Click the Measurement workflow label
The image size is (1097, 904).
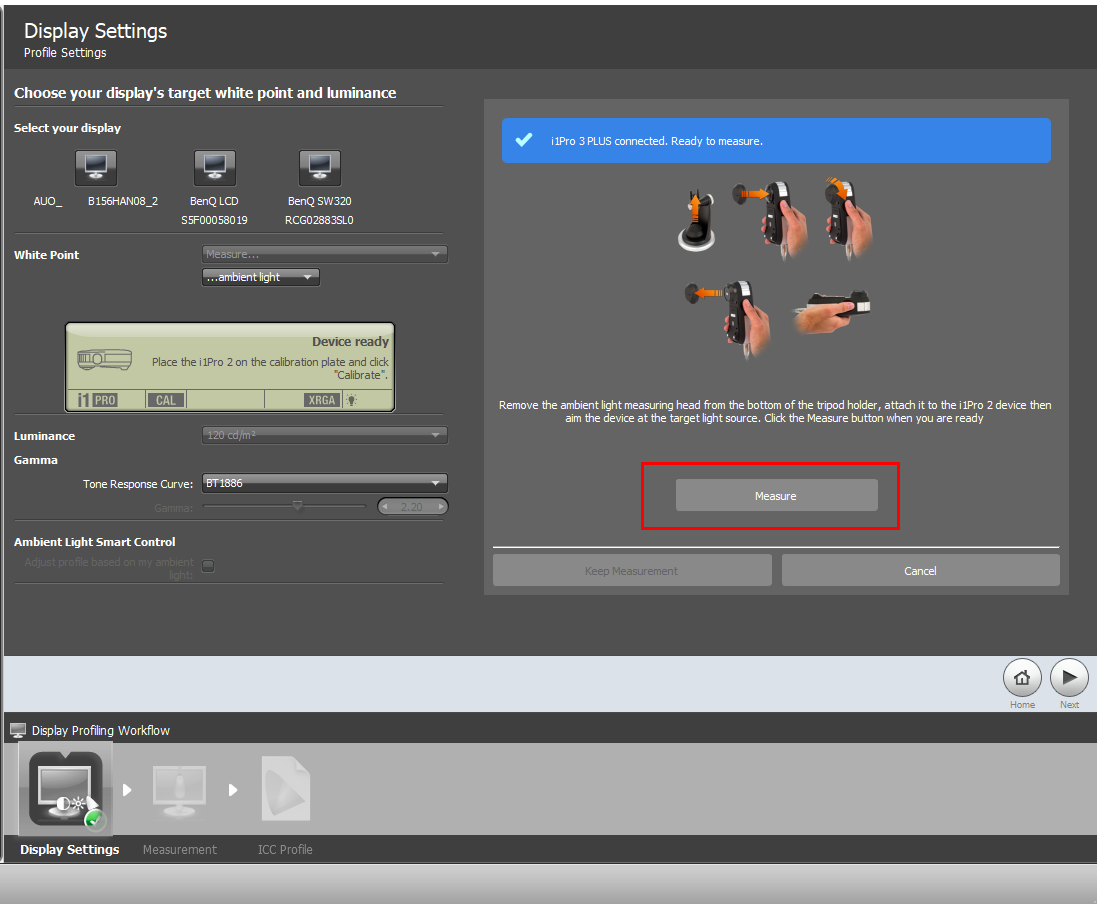(180, 849)
